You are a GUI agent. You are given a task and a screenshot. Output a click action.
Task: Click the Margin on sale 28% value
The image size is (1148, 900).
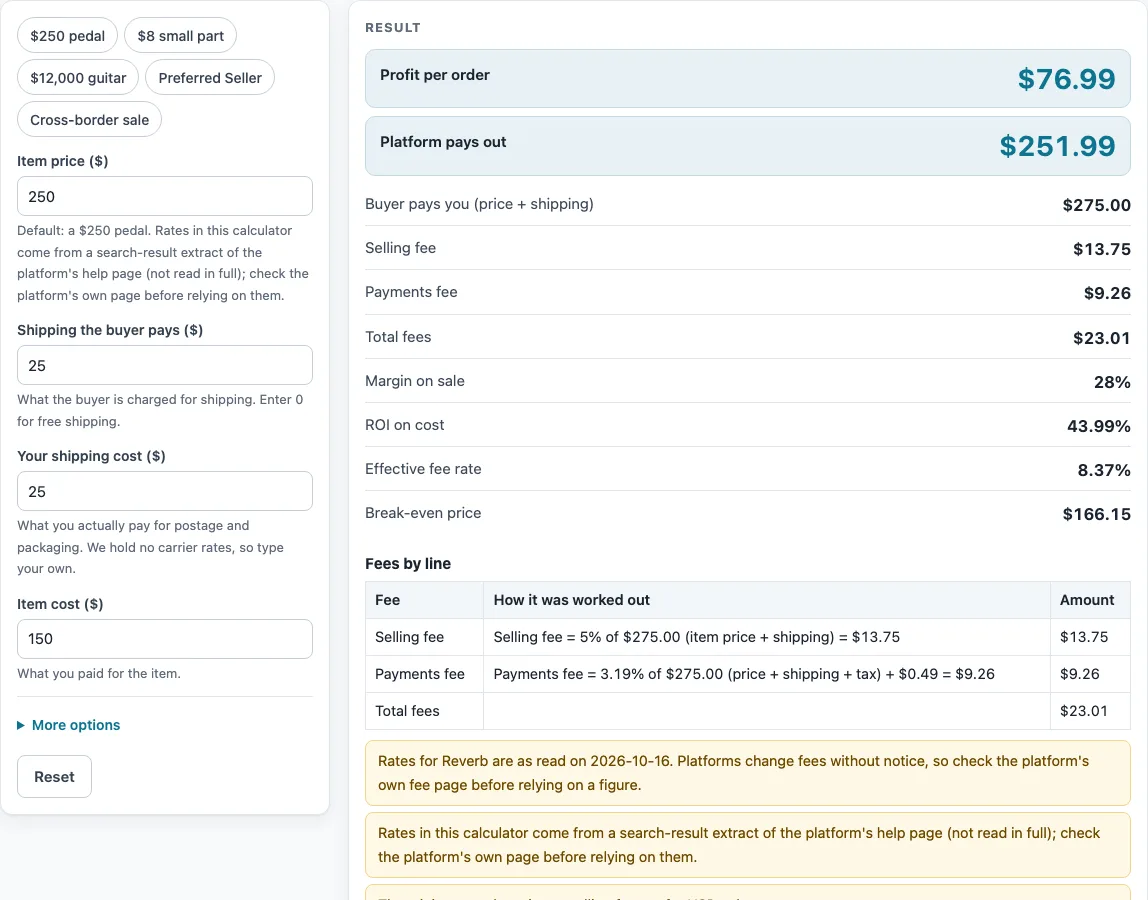tap(1112, 382)
